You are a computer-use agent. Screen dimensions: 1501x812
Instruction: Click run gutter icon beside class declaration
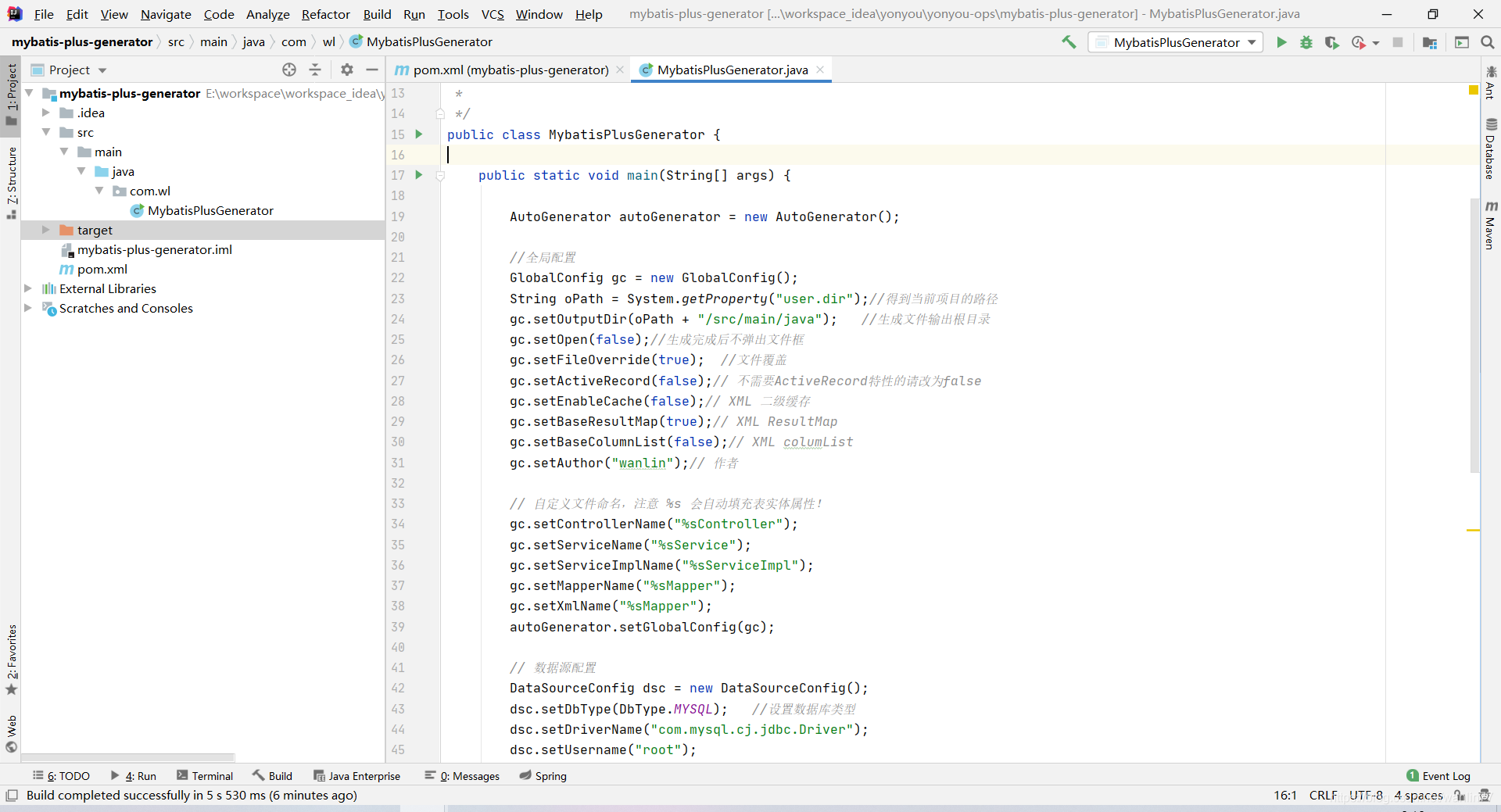pyautogui.click(x=419, y=134)
